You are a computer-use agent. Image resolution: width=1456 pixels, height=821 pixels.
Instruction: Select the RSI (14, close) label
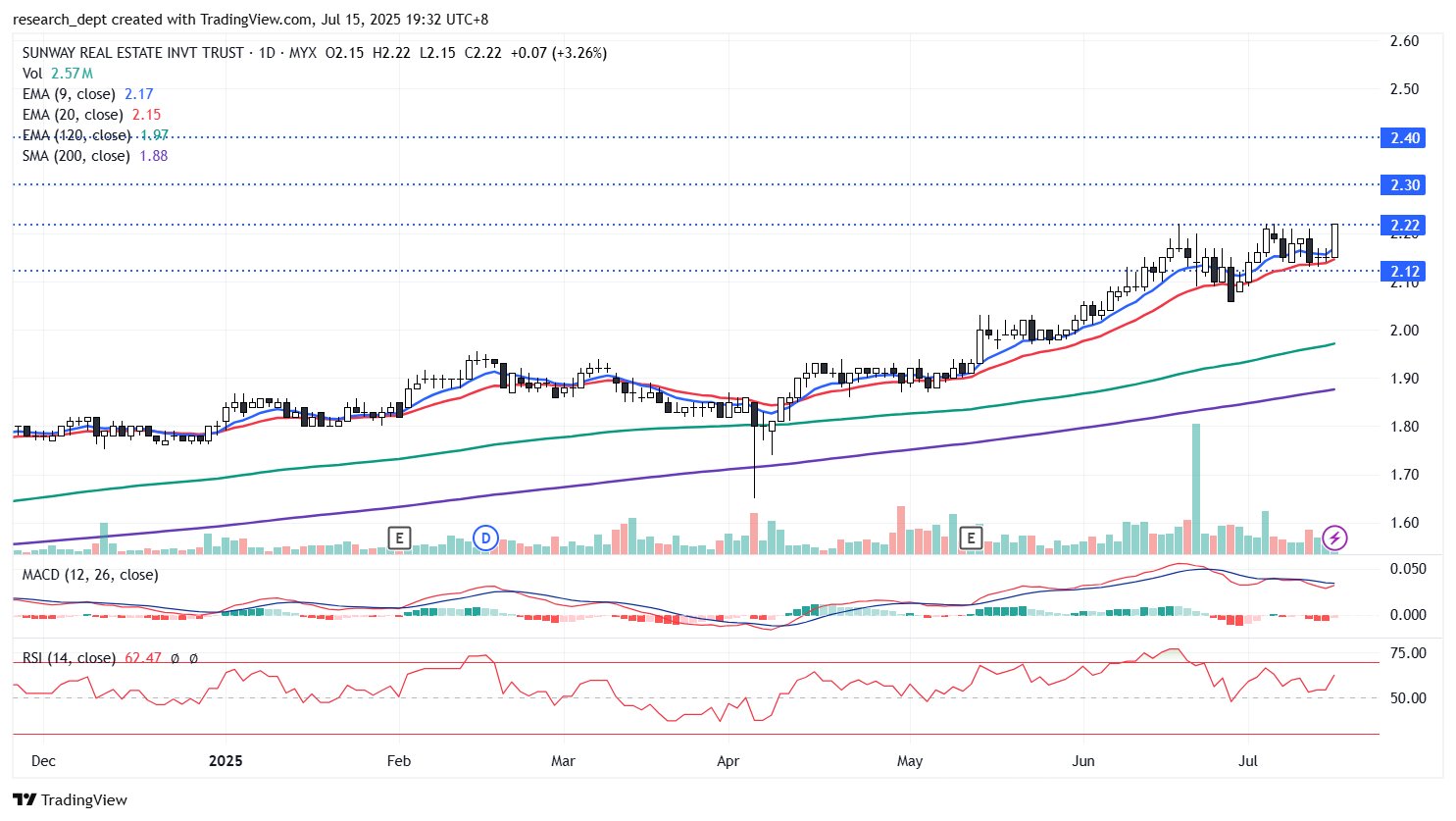pos(69,658)
